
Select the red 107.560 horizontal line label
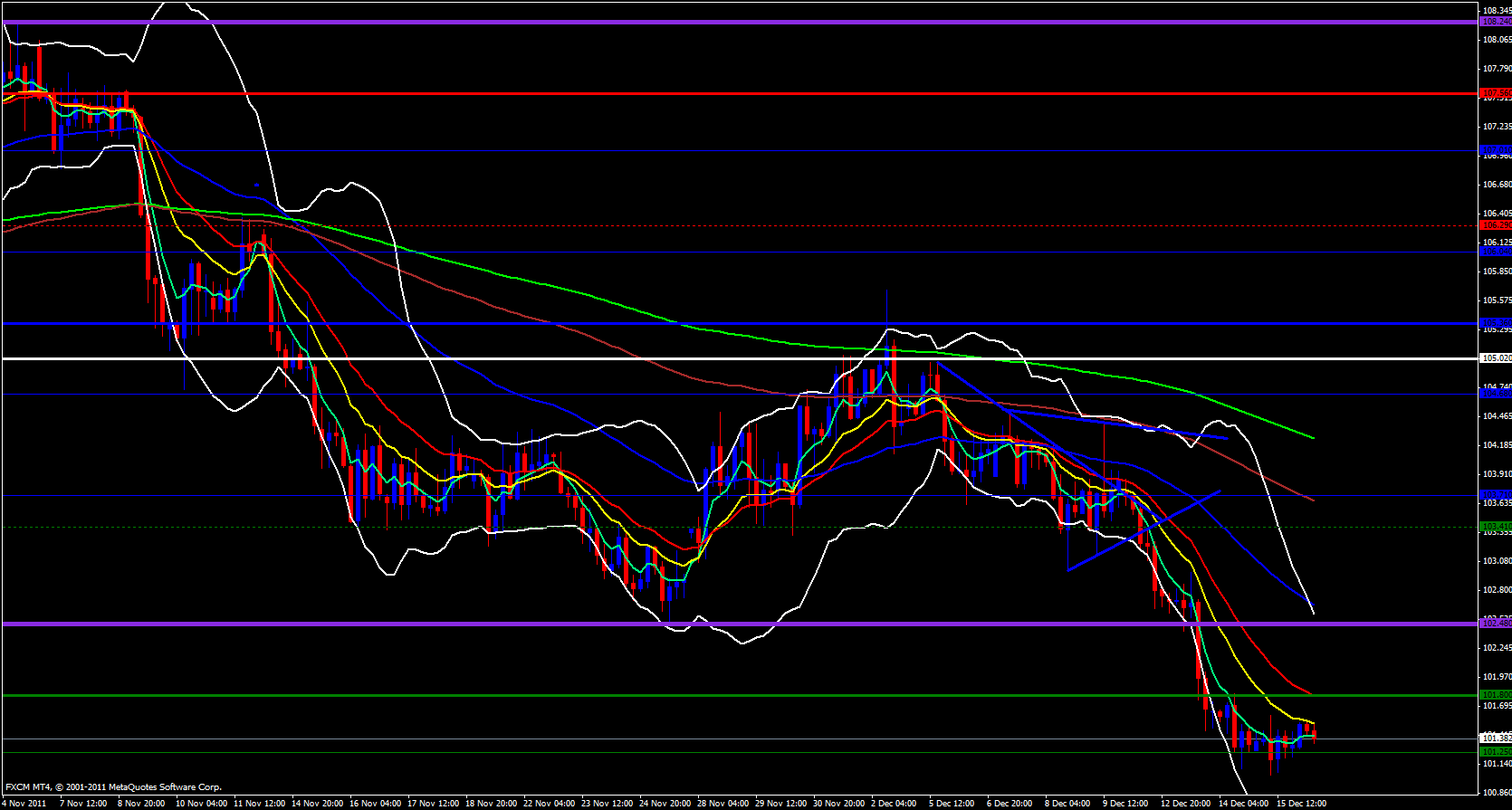tap(1495, 93)
